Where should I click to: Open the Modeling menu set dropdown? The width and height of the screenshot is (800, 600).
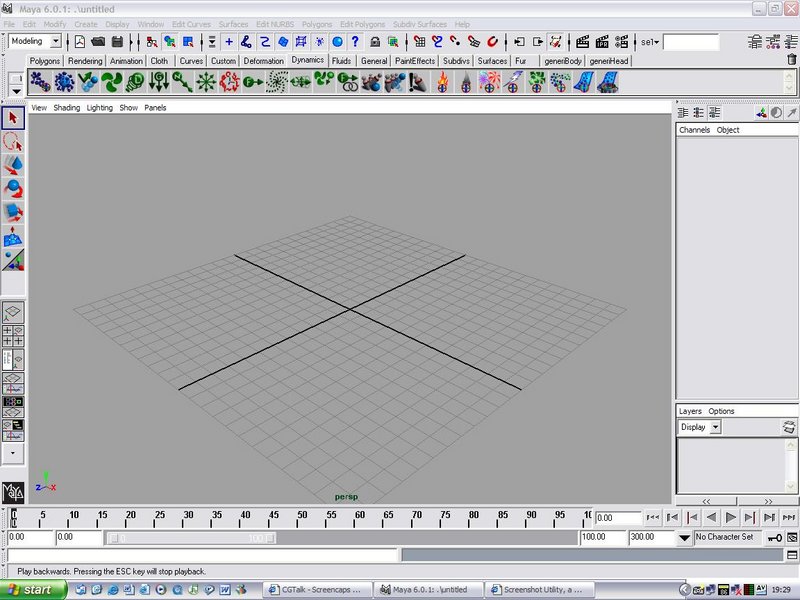55,42
